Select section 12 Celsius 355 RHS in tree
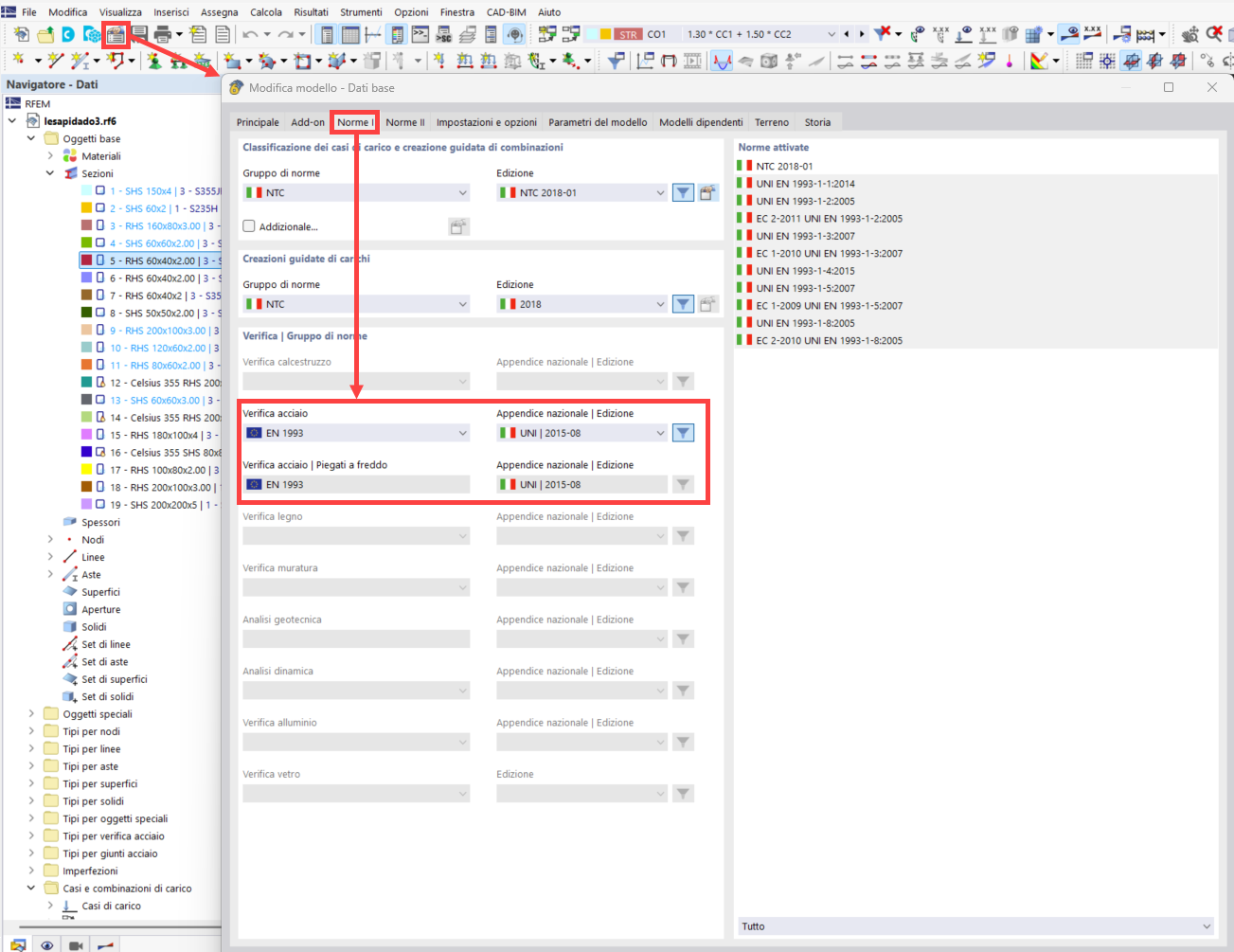 [x=165, y=383]
